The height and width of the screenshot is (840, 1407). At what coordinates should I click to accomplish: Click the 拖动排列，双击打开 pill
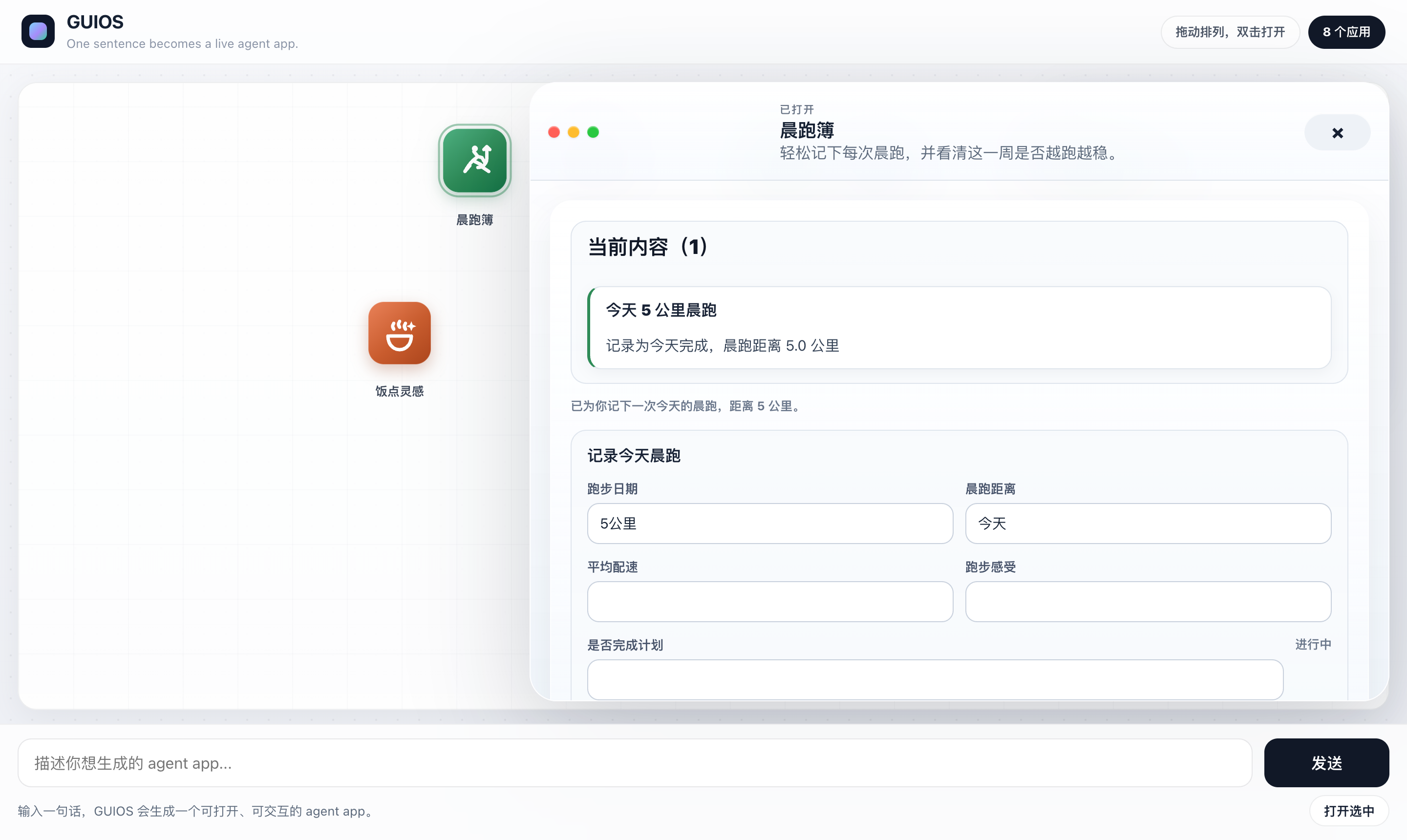coord(1230,32)
